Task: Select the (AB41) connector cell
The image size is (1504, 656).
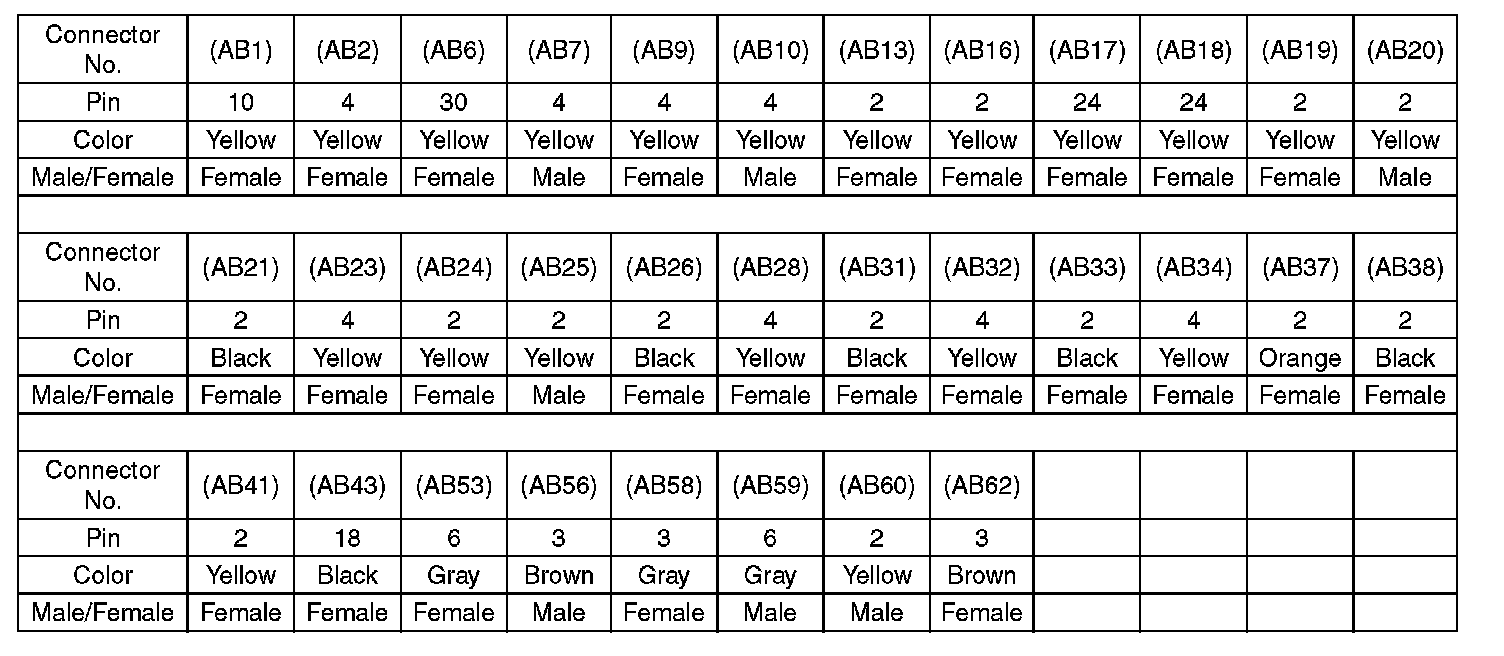Action: point(240,486)
